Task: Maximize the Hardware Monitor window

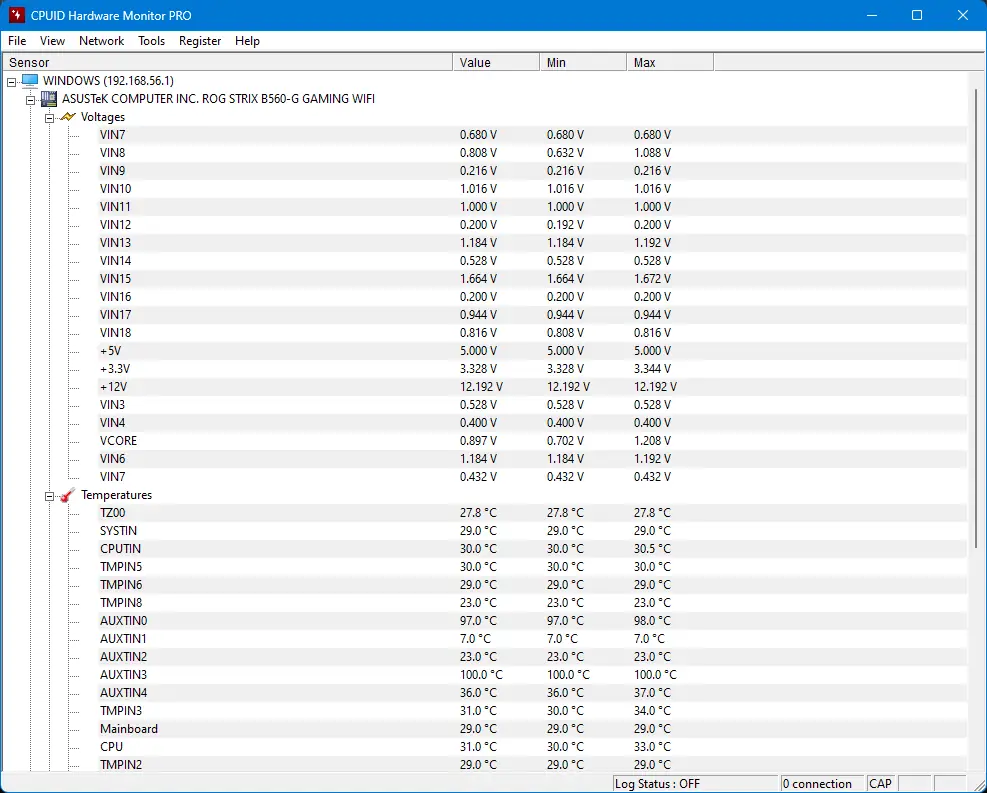Action: pyautogui.click(x=917, y=15)
